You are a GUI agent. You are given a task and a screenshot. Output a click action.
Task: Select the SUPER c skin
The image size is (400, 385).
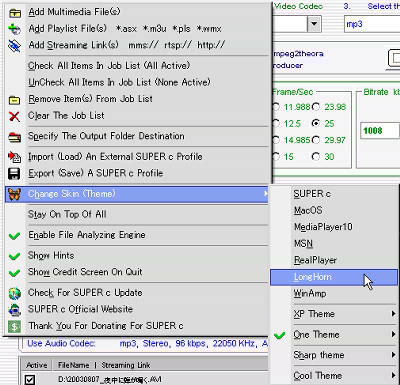[x=334, y=194]
